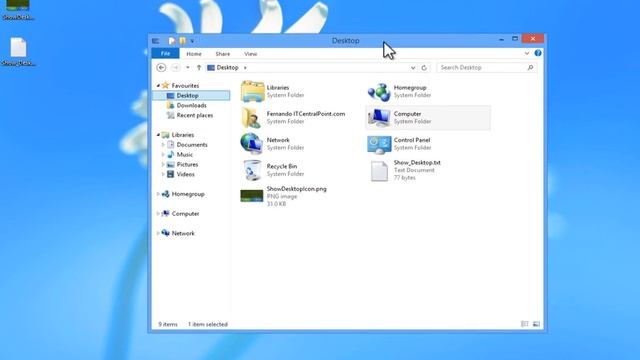
Task: Select the Network globe icon in file list
Action: [251, 143]
